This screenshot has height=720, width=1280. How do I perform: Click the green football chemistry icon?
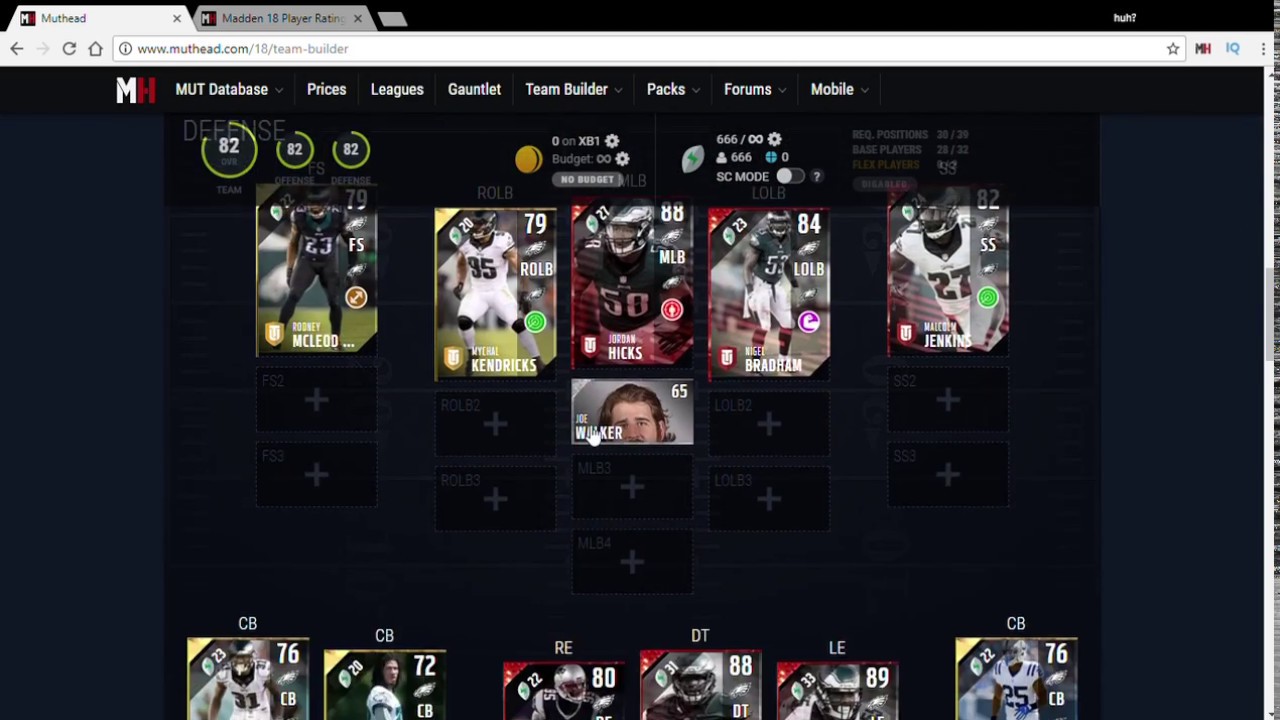click(x=692, y=159)
